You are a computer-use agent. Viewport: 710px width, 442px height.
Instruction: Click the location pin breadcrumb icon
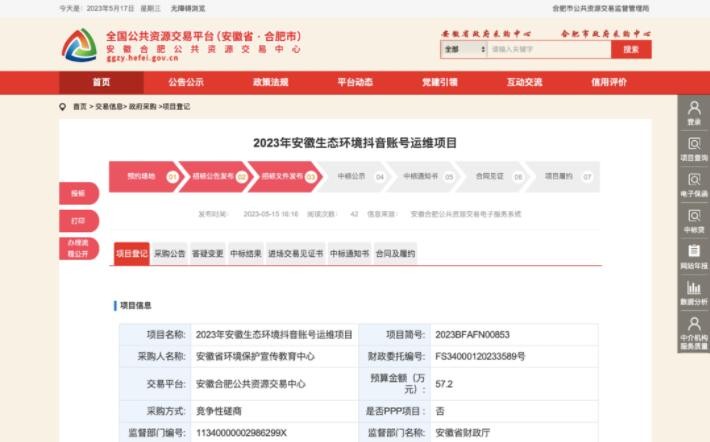[62, 107]
